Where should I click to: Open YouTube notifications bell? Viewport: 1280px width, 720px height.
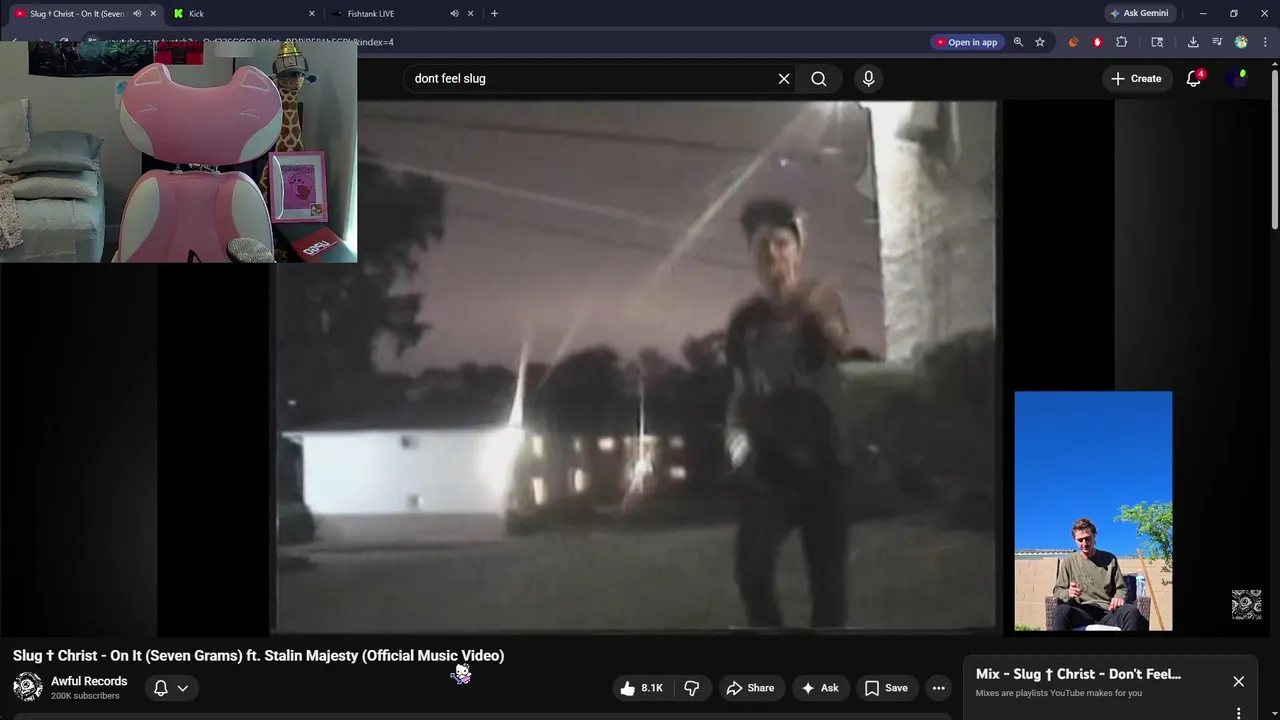1193,78
